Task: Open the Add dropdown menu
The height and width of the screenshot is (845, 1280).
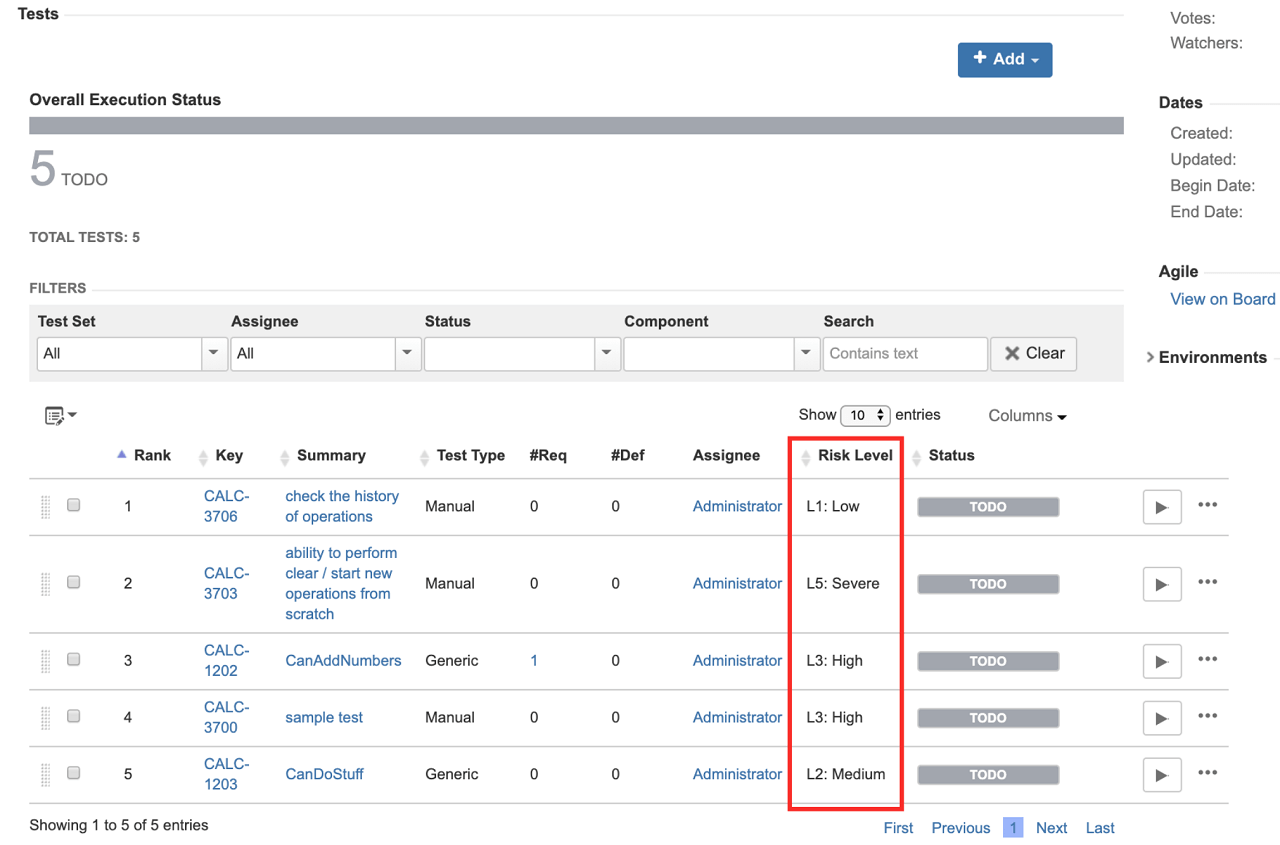Action: 1004,59
